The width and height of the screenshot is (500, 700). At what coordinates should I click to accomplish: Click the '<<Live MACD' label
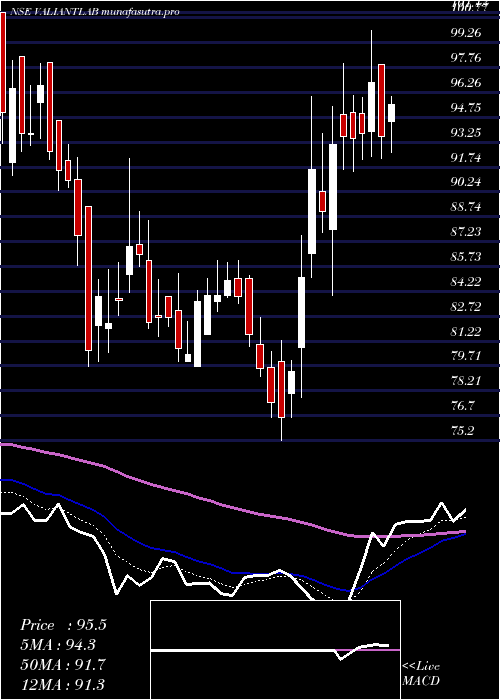click(x=421, y=674)
